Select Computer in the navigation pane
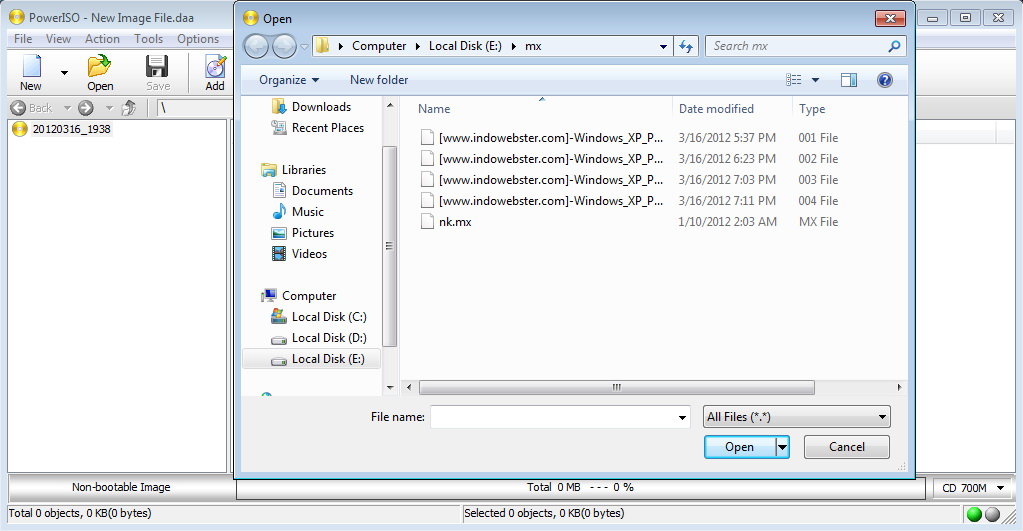Image resolution: width=1023 pixels, height=531 pixels. 299,296
